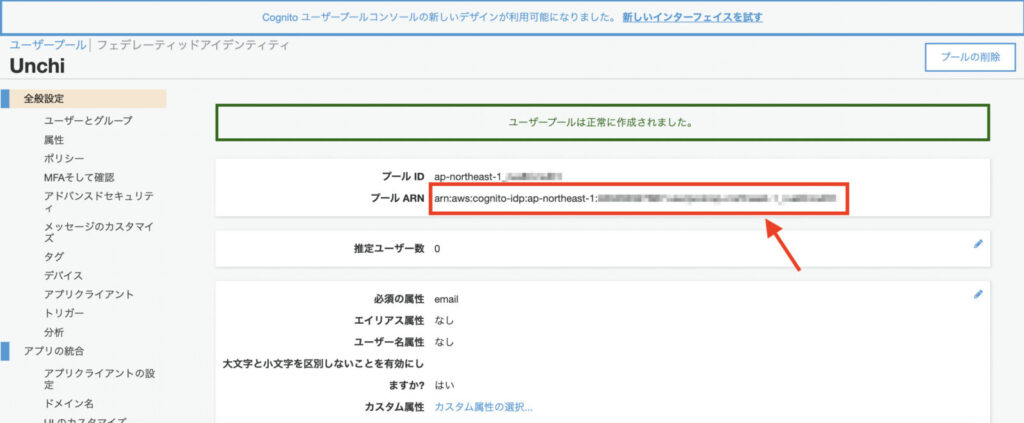The width and height of the screenshot is (1024, 423).
Task: Click the Unchi pool name heading
Action: [x=37, y=65]
